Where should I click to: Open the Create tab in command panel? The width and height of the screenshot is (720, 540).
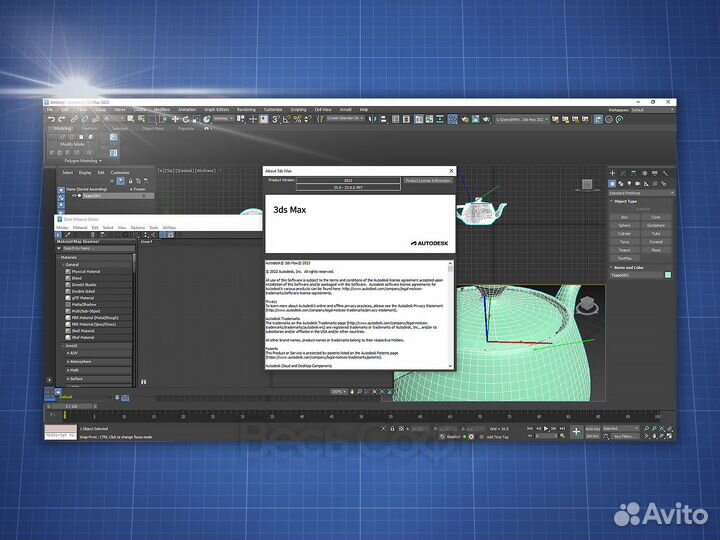click(612, 173)
